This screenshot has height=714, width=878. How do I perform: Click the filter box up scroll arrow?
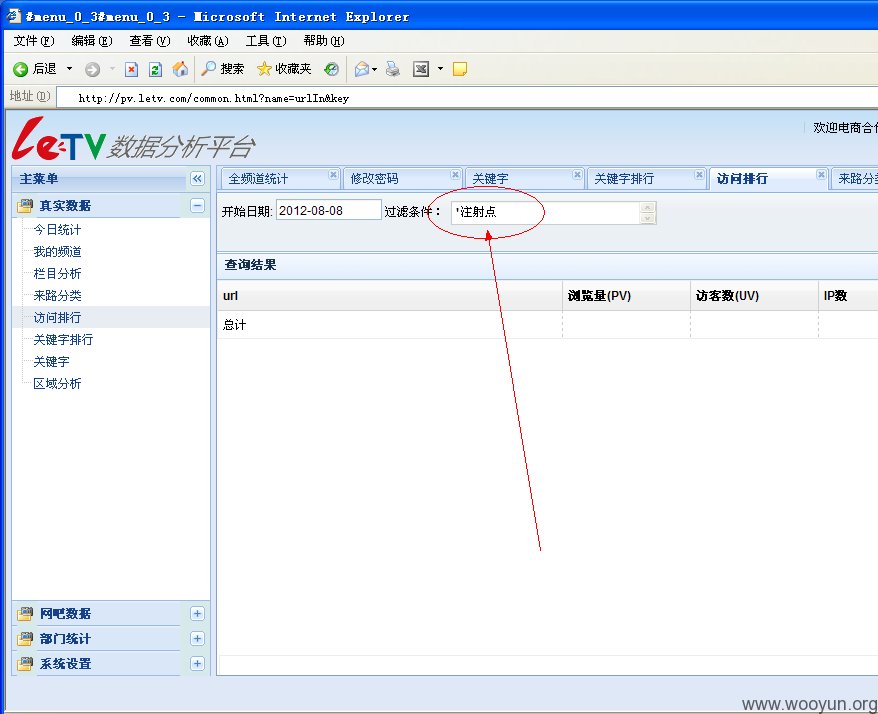pyautogui.click(x=648, y=207)
